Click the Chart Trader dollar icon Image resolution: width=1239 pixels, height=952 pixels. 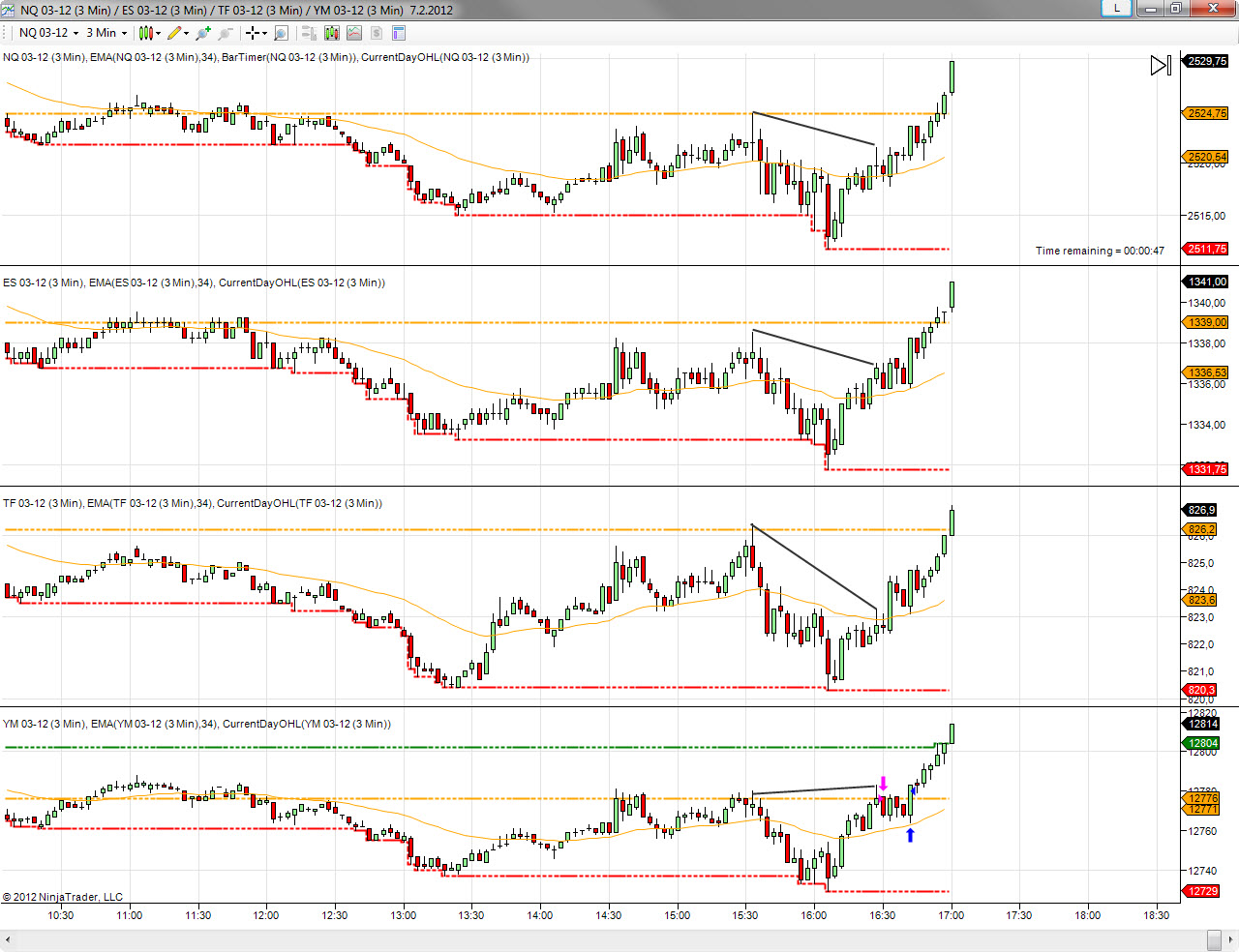[377, 33]
